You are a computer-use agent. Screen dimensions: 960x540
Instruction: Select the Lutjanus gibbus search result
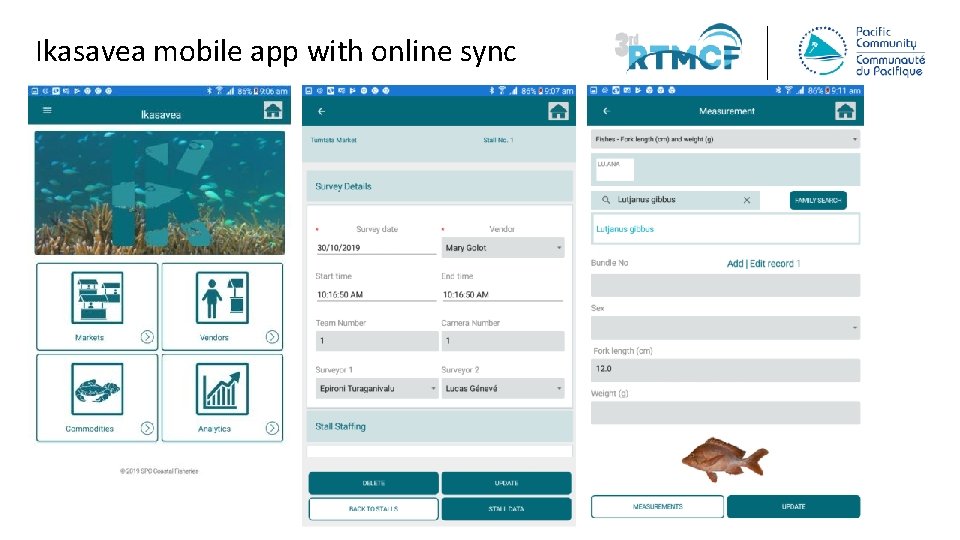[x=726, y=229]
